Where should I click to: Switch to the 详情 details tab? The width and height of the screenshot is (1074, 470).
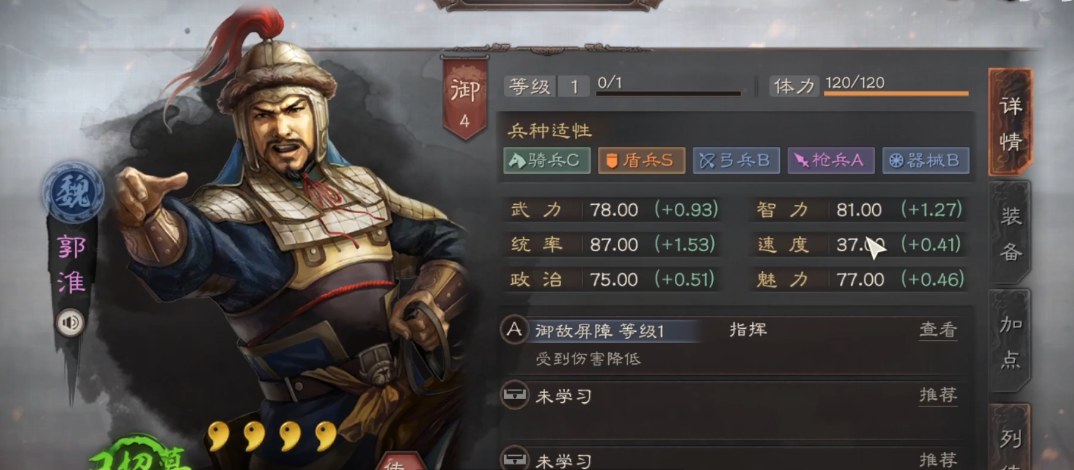1010,123
